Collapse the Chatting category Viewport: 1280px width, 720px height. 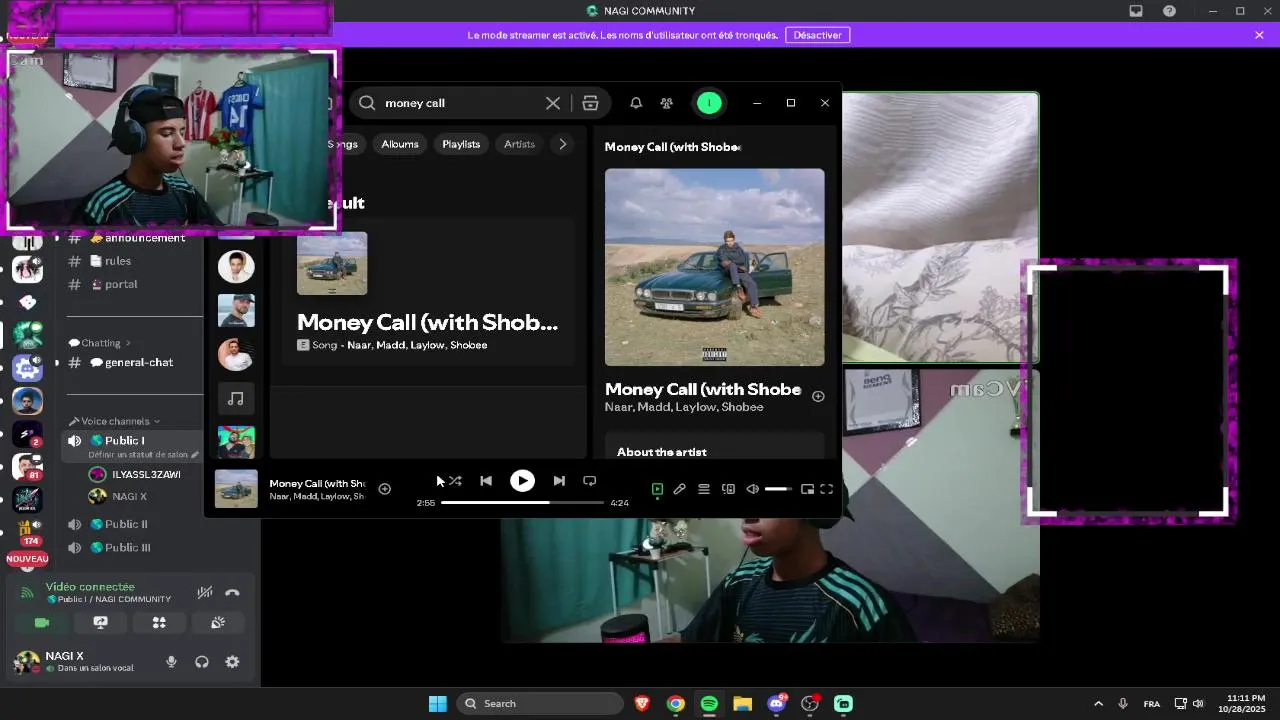100,343
